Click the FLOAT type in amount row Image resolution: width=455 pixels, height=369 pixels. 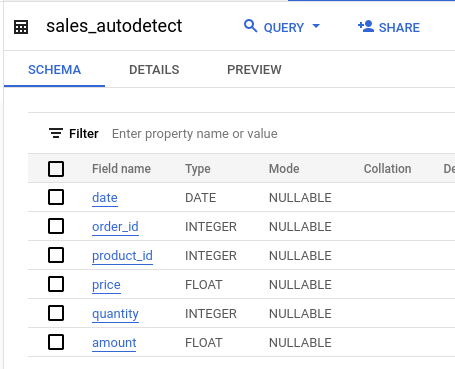click(x=204, y=343)
